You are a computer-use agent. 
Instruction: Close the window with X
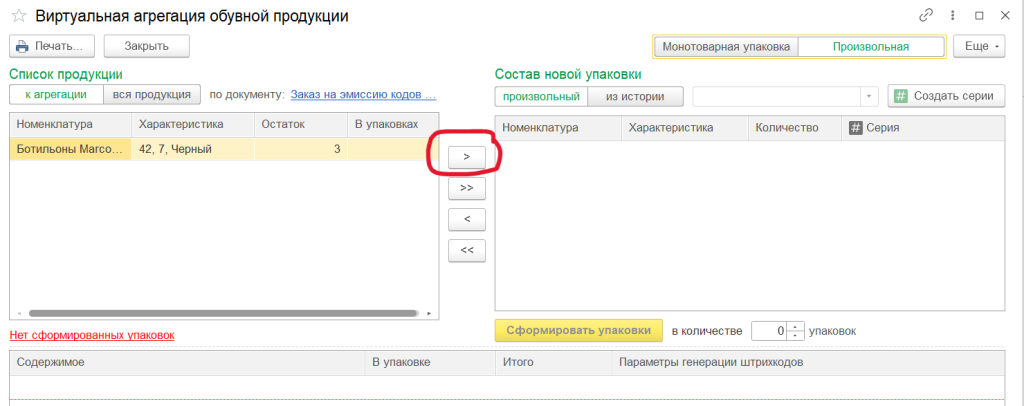pyautogui.click(x=1005, y=16)
